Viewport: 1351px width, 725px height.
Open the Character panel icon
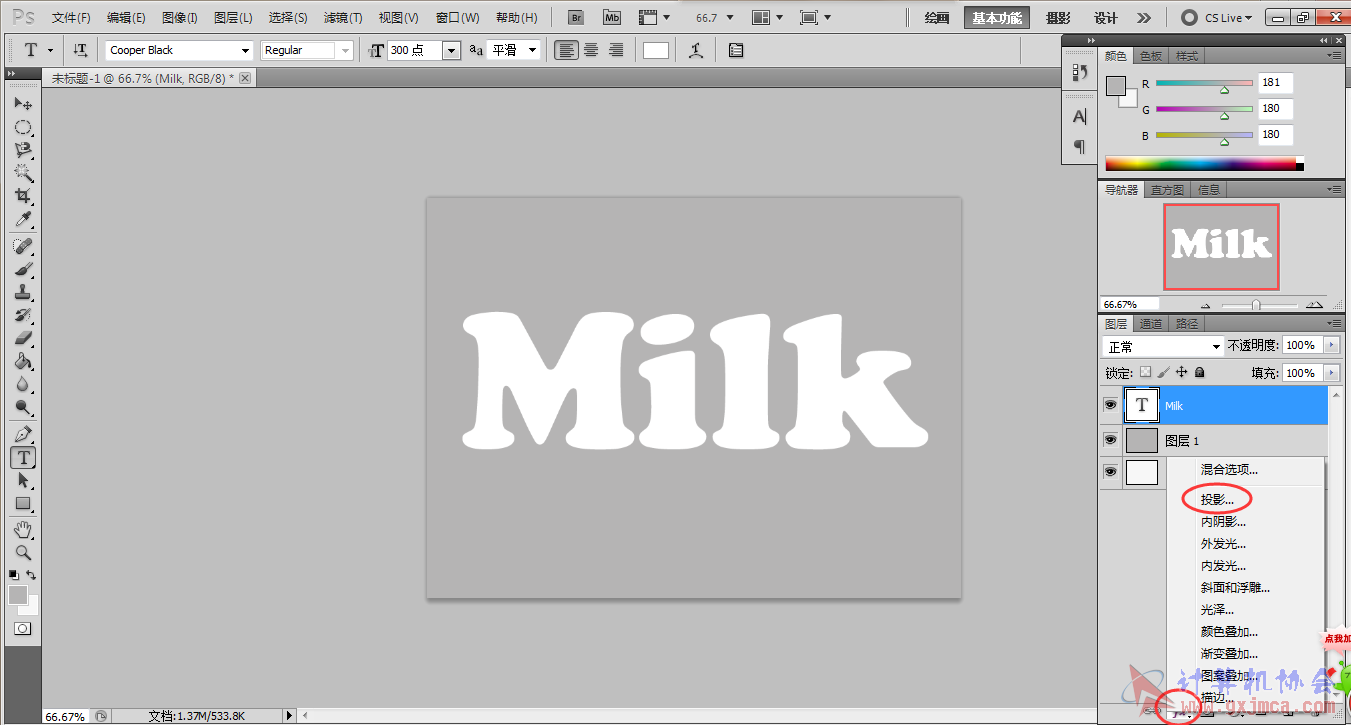pyautogui.click(x=1079, y=117)
